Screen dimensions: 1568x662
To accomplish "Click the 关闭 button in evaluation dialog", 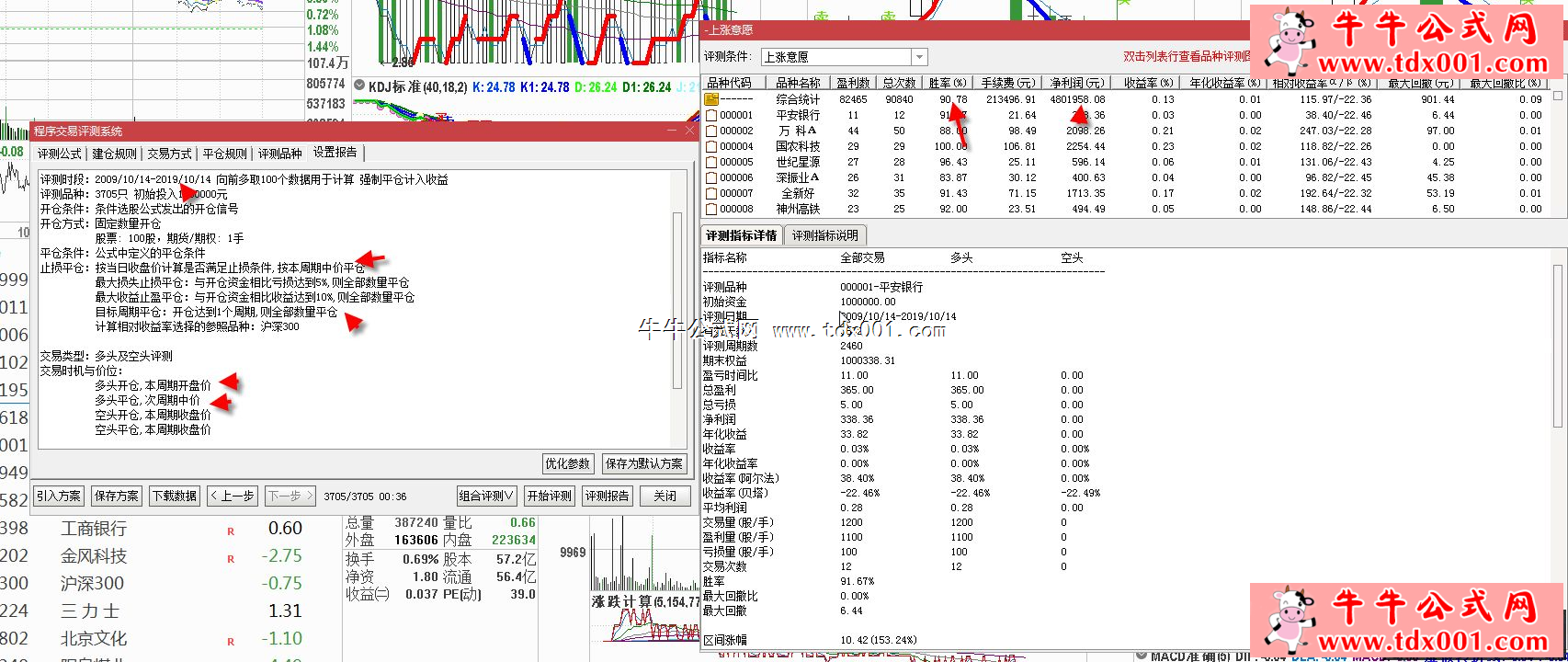I will click(665, 496).
